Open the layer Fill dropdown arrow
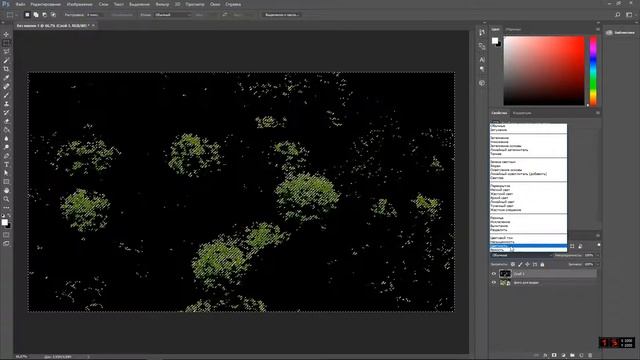The width and height of the screenshot is (640, 360). click(x=598, y=264)
